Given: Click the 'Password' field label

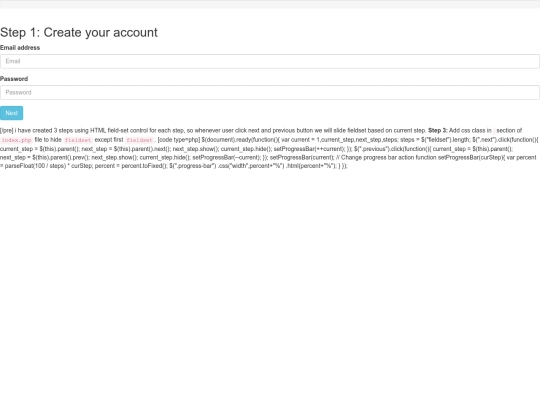Looking at the screenshot, I should 14,79.
